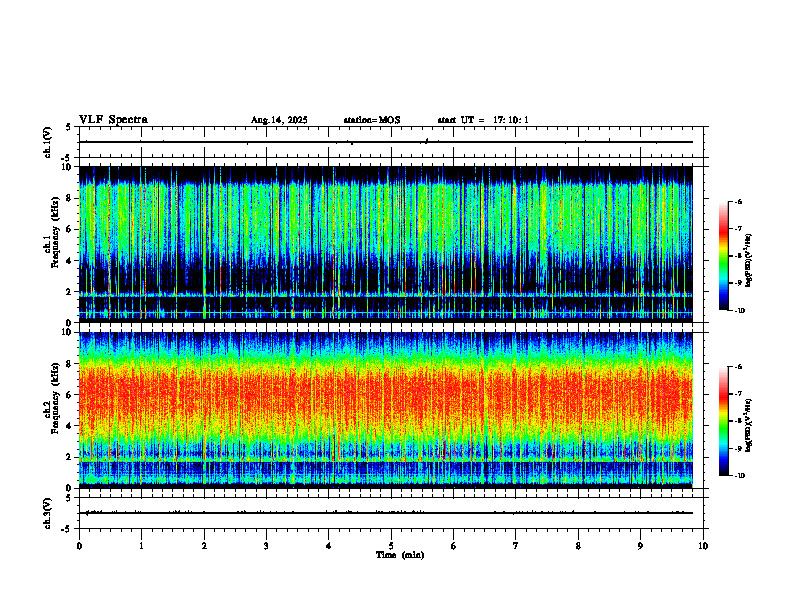
Task: Click the 2 kHz tick on ch.2 frequency axis
Action: click(x=70, y=457)
